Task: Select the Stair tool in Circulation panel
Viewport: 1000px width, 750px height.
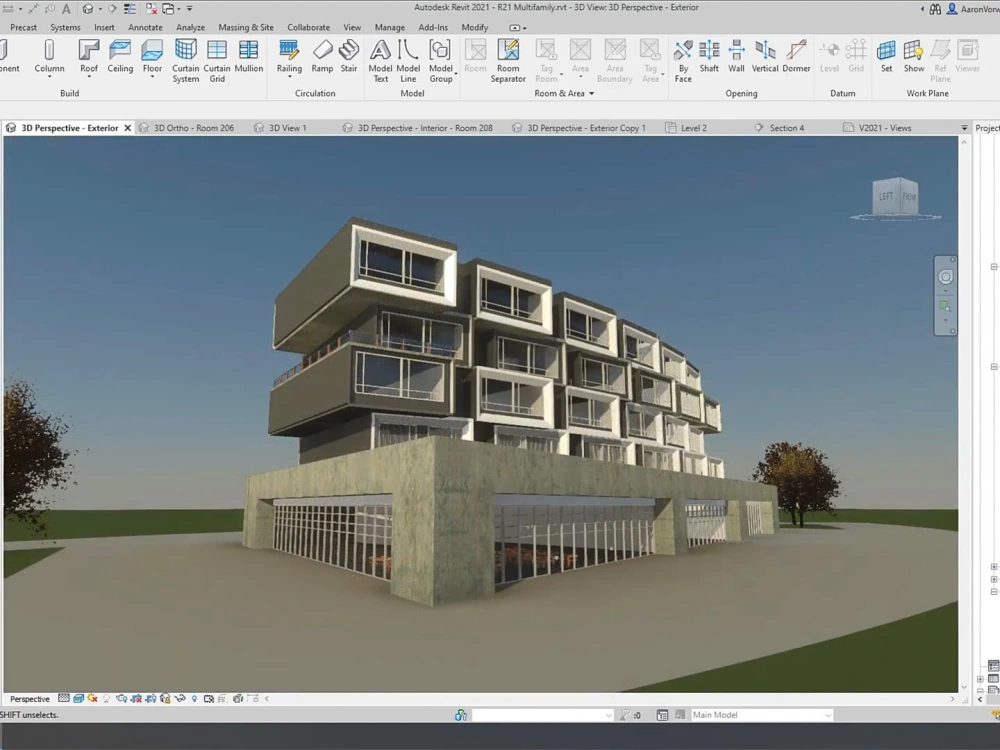Action: coord(349,55)
